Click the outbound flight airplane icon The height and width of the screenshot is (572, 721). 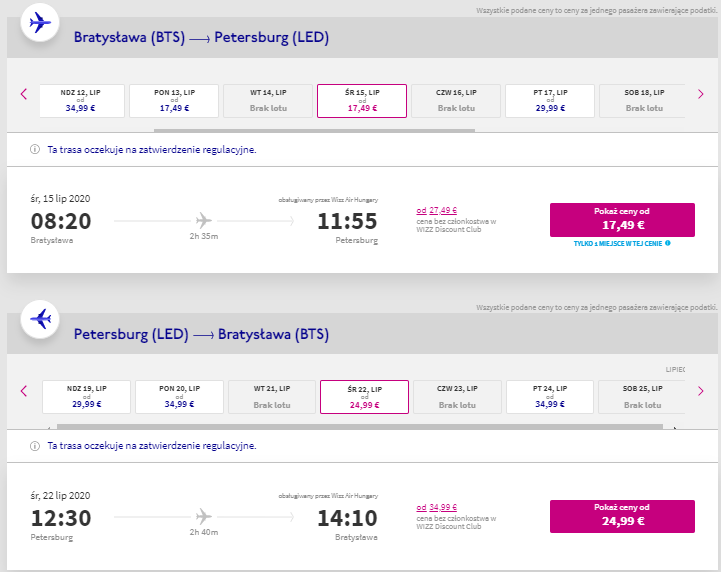click(40, 22)
